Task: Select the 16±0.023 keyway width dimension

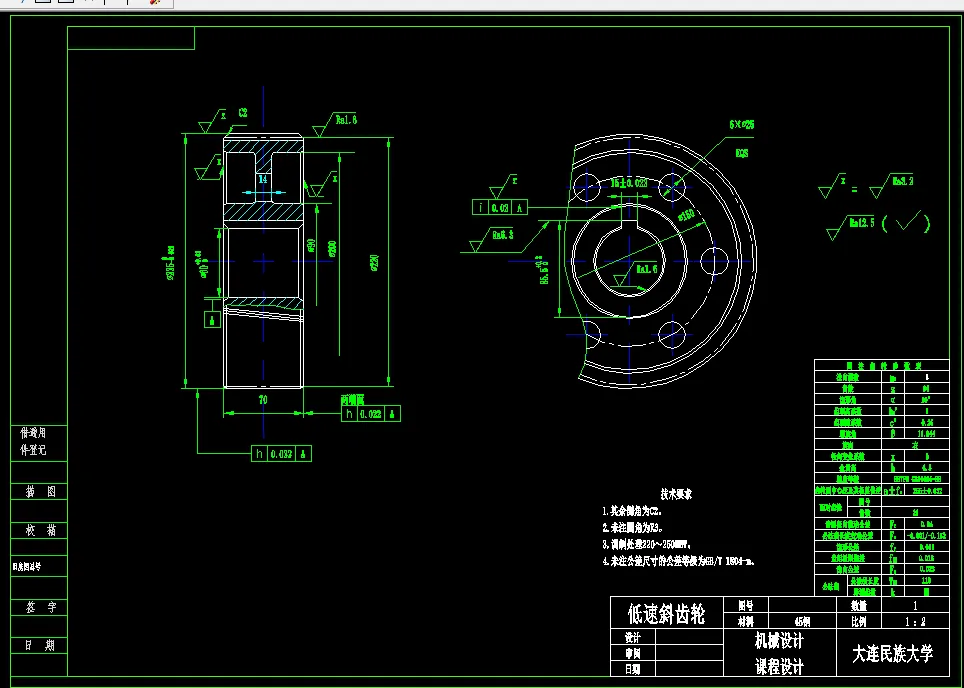Action: click(x=629, y=183)
